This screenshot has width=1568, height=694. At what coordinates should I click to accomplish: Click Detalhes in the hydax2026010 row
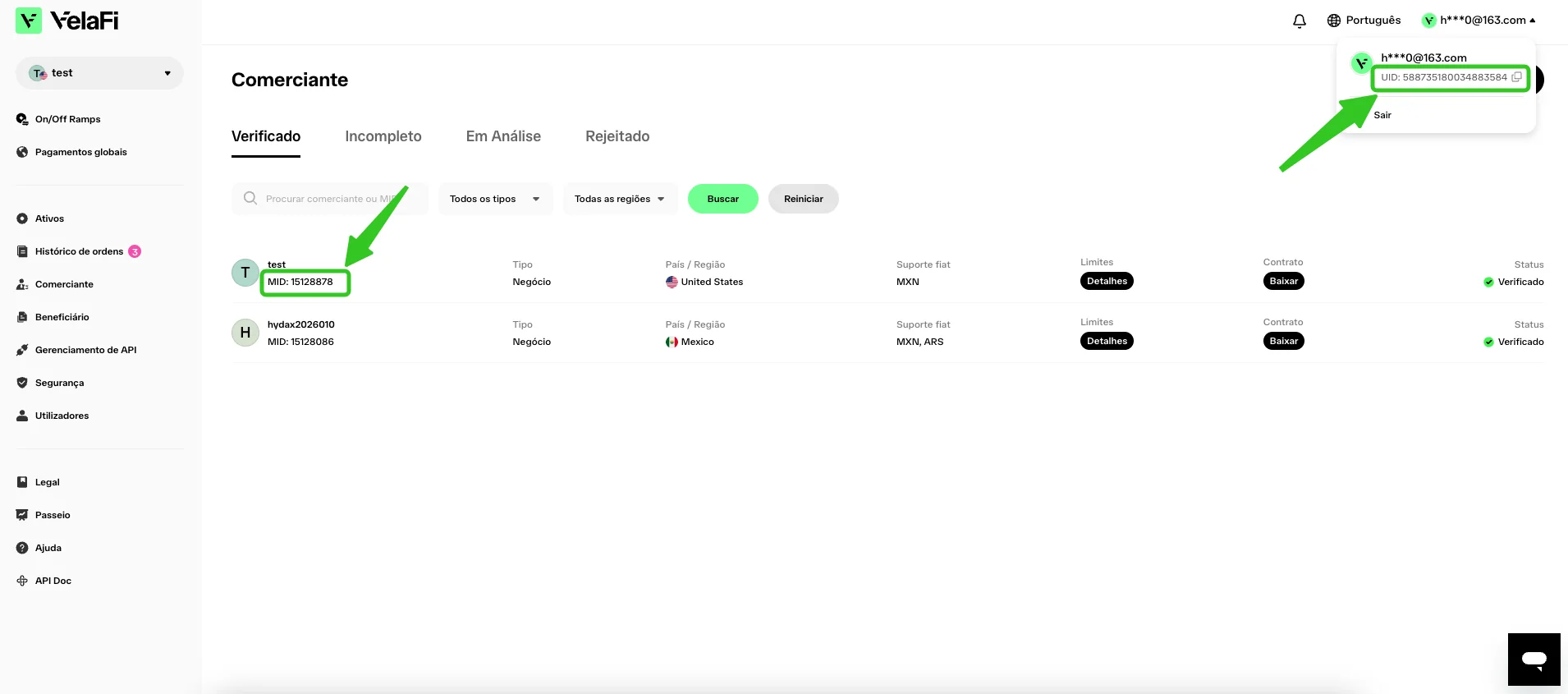point(1107,341)
